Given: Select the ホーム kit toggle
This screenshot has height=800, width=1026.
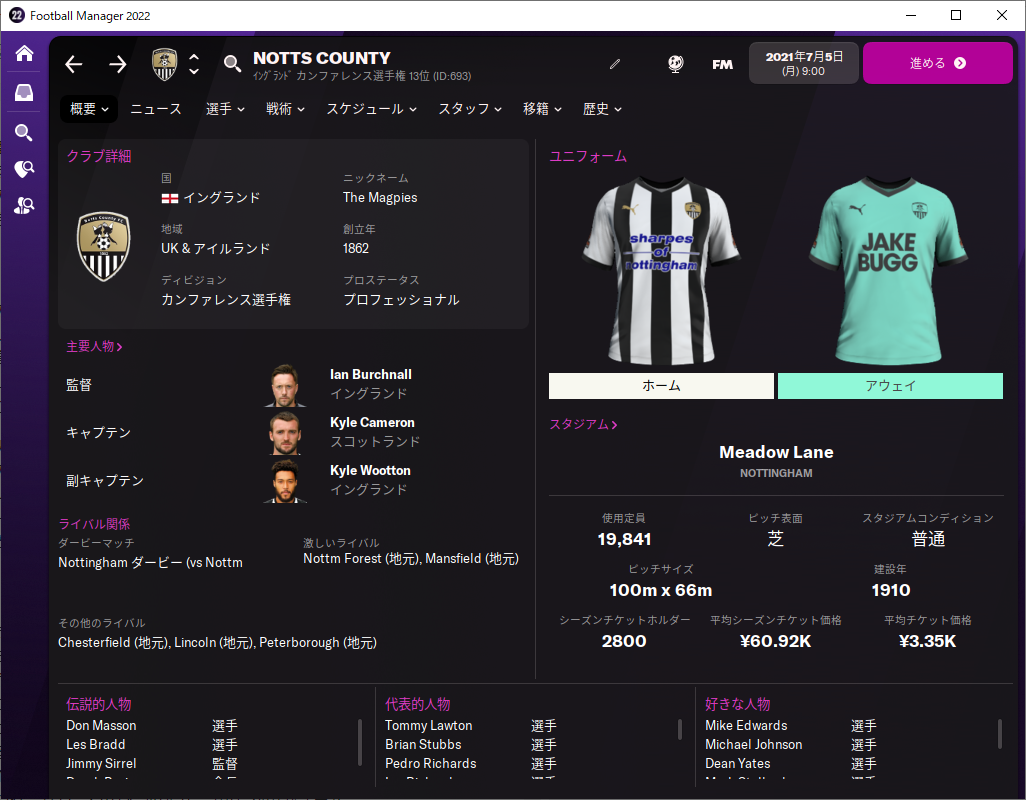Looking at the screenshot, I should (x=661, y=386).
